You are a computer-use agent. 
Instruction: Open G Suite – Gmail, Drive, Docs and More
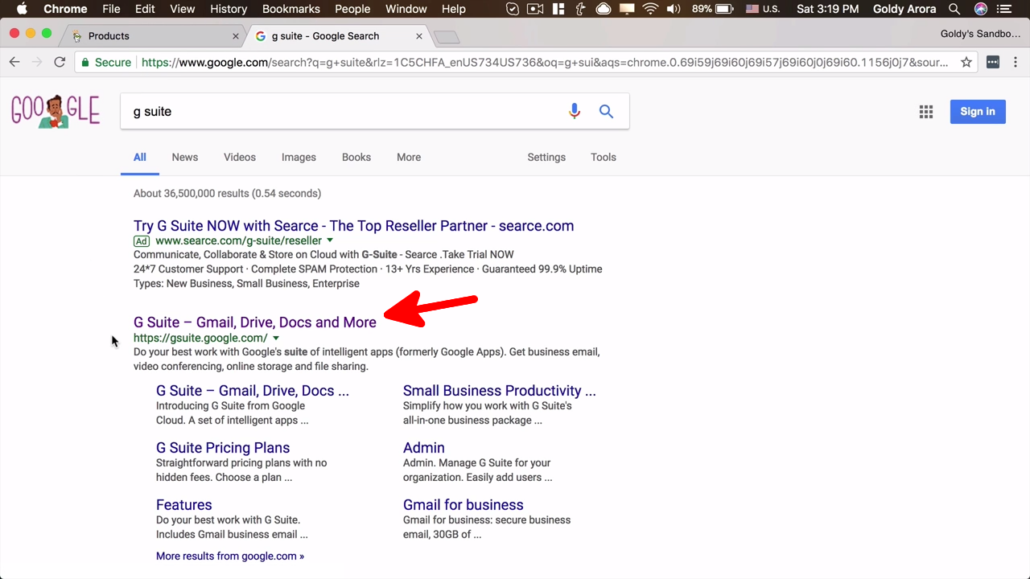(255, 322)
